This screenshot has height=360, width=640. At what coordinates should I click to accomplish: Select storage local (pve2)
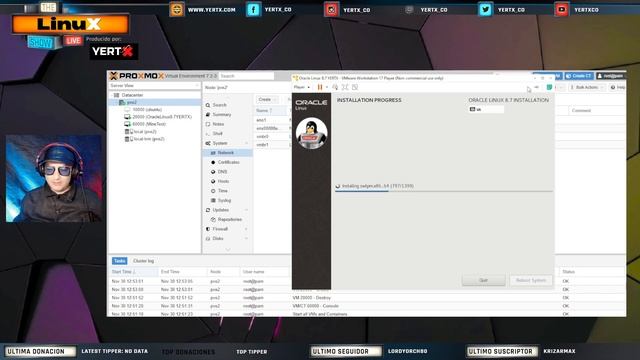tap(145, 131)
